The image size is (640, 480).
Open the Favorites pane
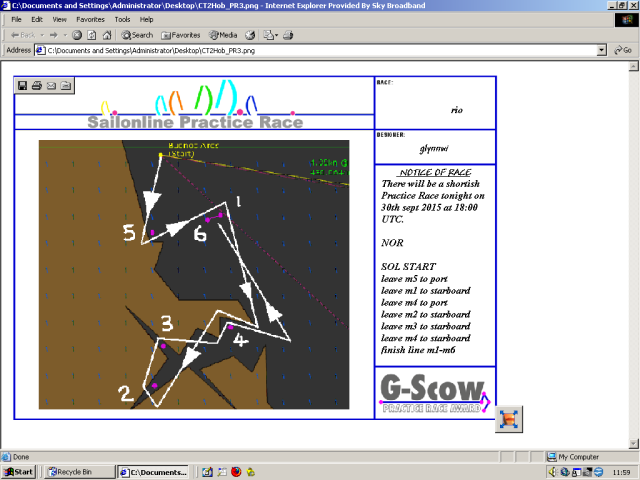[180, 35]
